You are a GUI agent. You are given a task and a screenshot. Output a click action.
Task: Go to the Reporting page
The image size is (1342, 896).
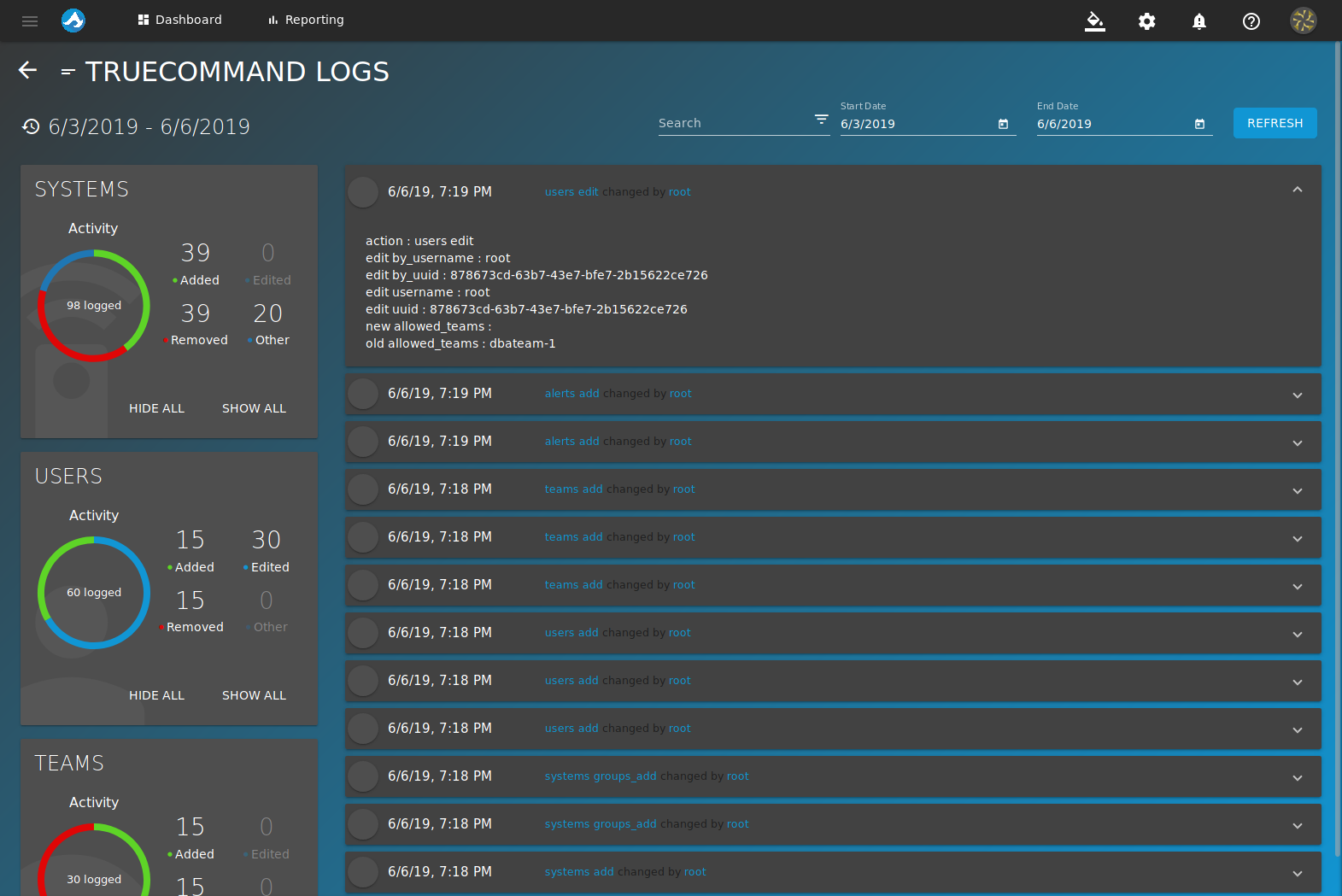[306, 20]
